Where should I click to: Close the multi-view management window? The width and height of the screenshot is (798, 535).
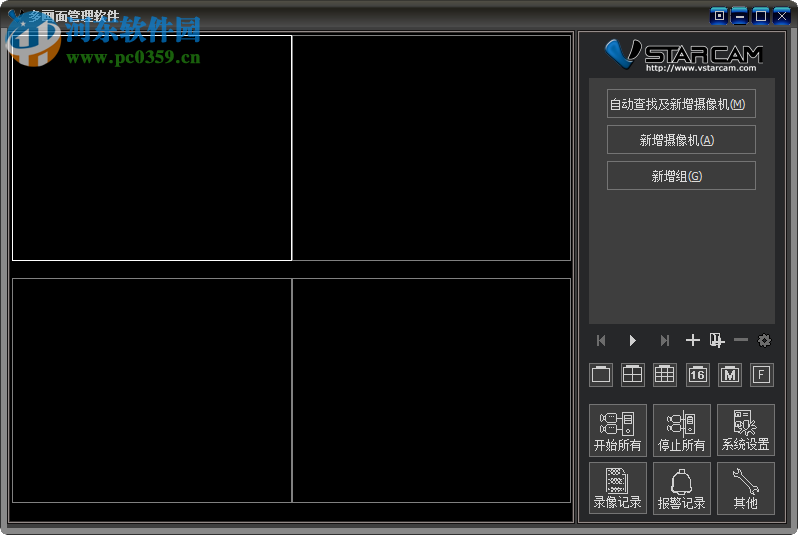click(x=782, y=16)
